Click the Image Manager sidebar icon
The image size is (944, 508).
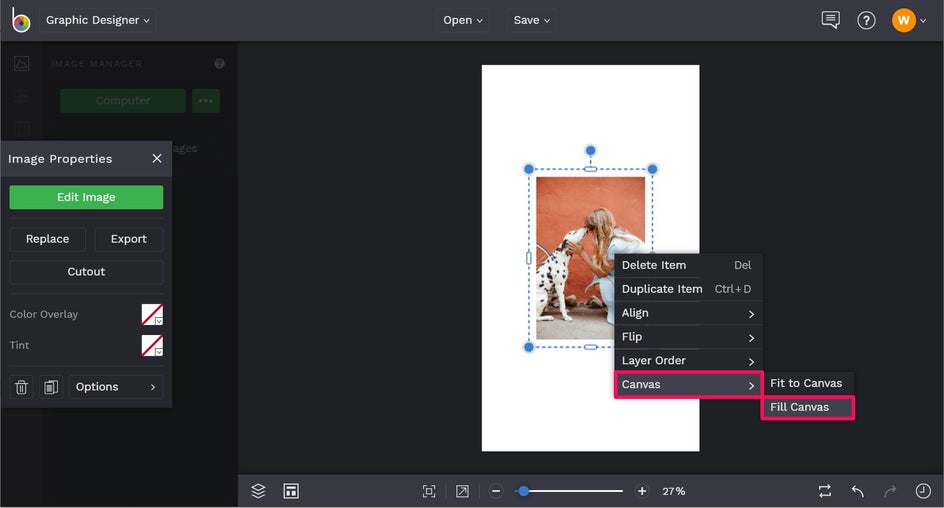[22, 63]
